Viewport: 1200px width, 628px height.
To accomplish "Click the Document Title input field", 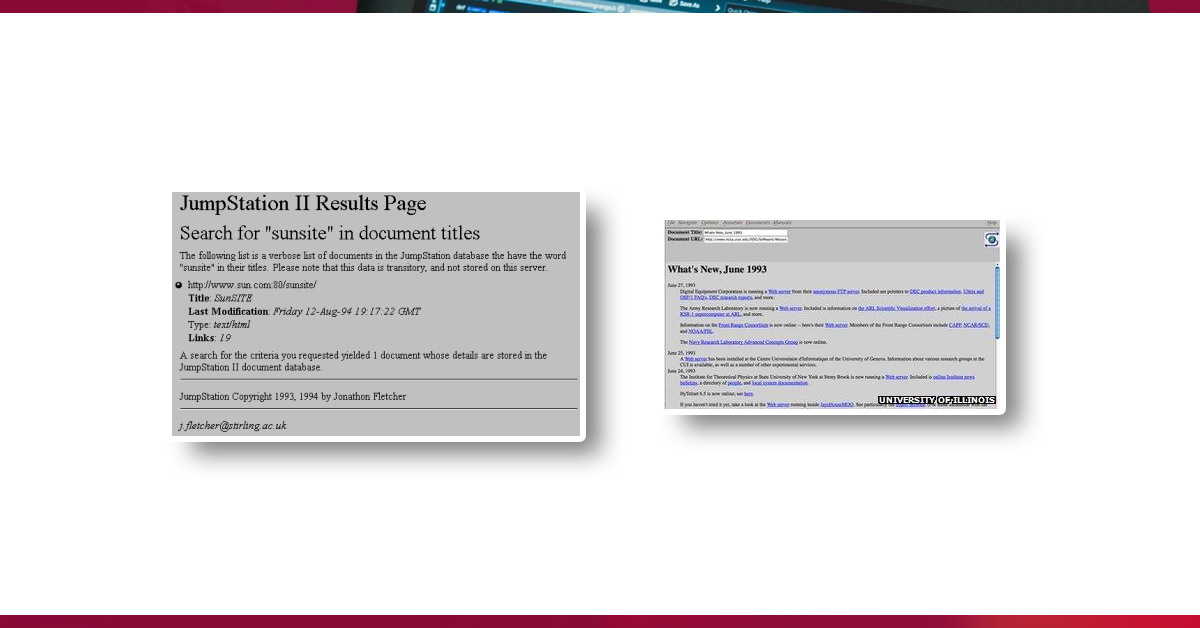I will point(745,232).
